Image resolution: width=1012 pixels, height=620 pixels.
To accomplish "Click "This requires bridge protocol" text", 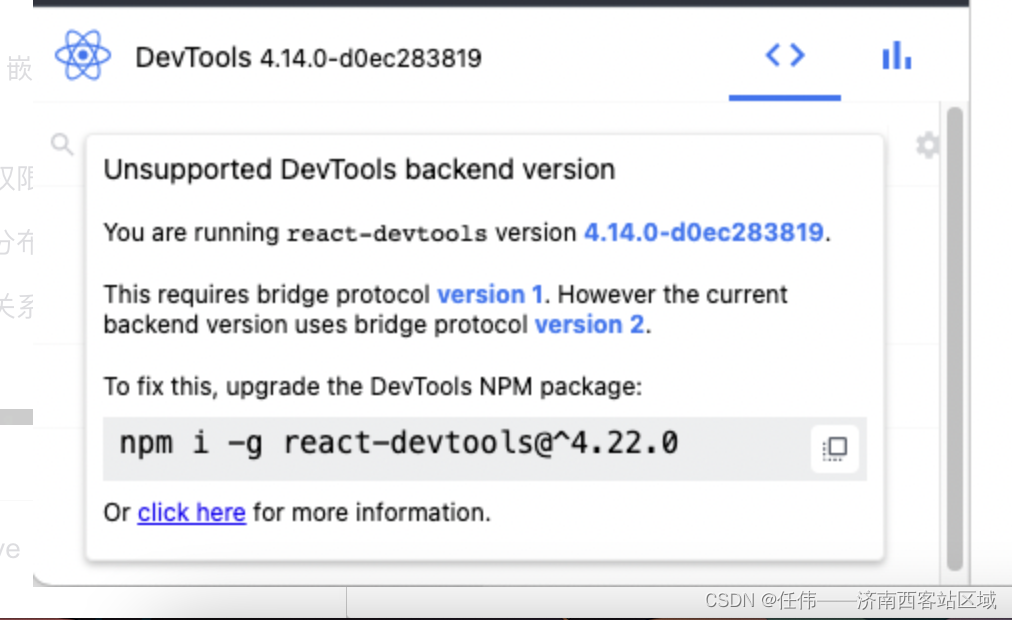I will pyautogui.click(x=268, y=295).
